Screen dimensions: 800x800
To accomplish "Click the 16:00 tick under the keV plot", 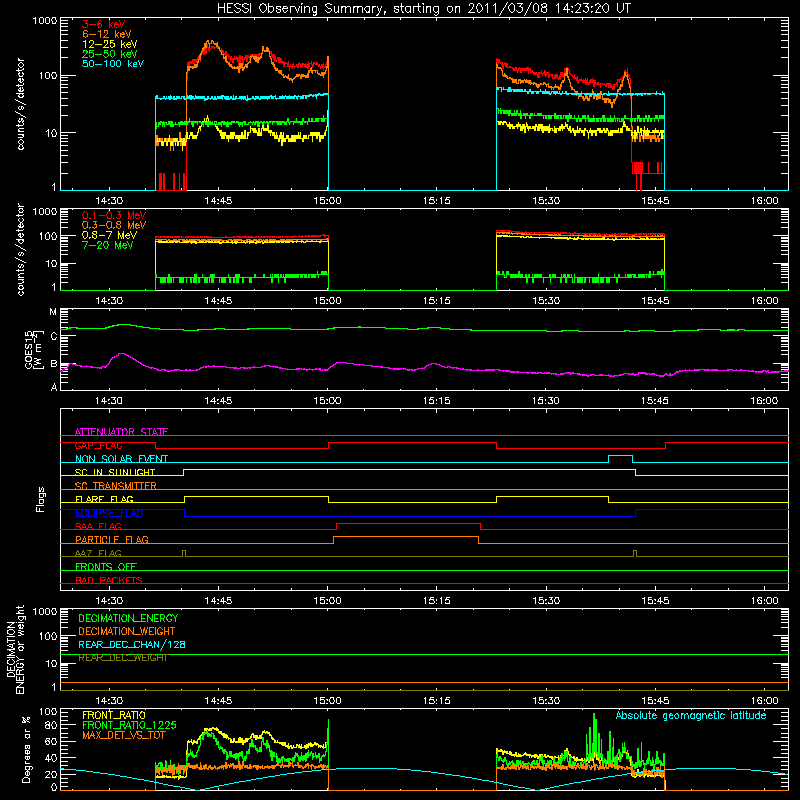I will pyautogui.click(x=764, y=201).
